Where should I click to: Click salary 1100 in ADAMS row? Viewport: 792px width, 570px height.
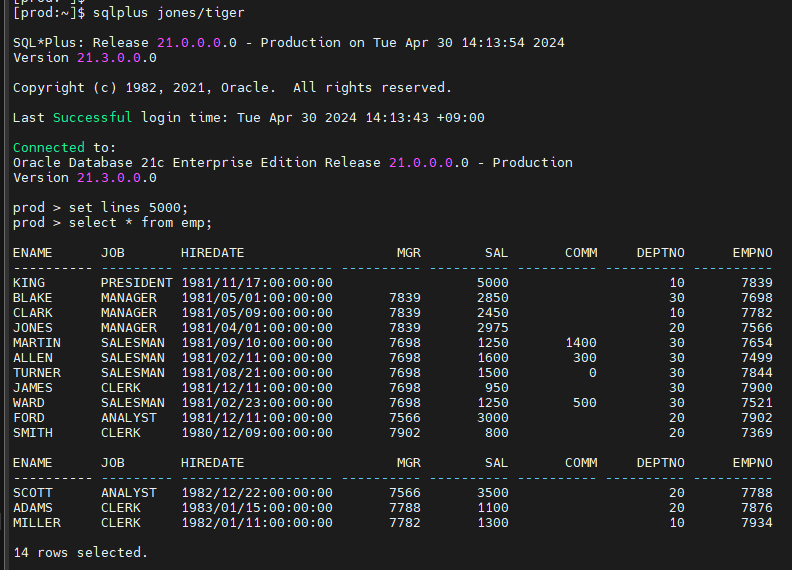tap(492, 508)
